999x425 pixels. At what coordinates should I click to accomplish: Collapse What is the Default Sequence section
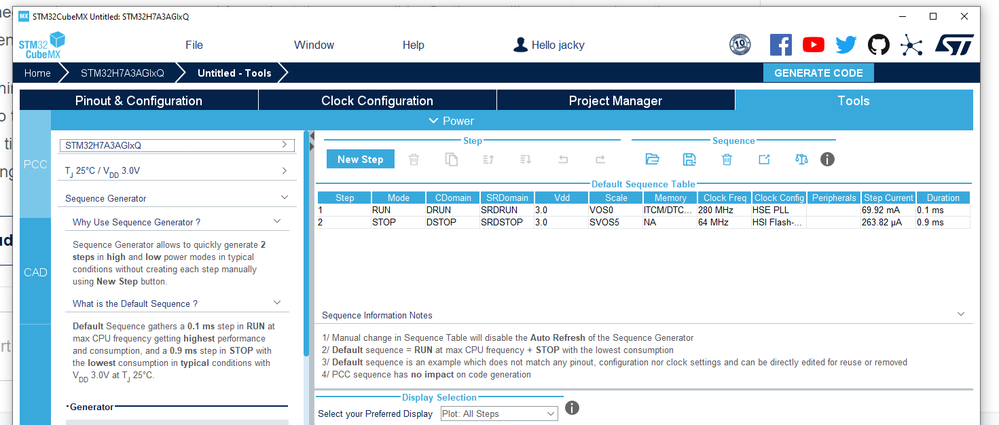pyautogui.click(x=277, y=303)
